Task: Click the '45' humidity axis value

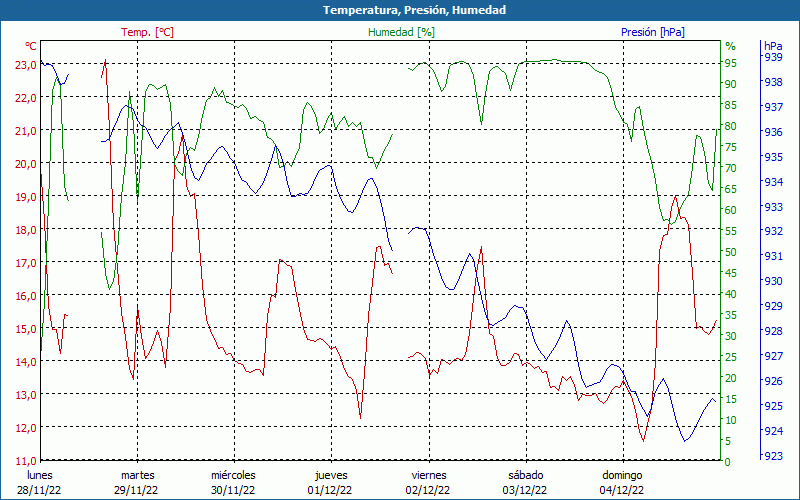Action: click(x=731, y=273)
